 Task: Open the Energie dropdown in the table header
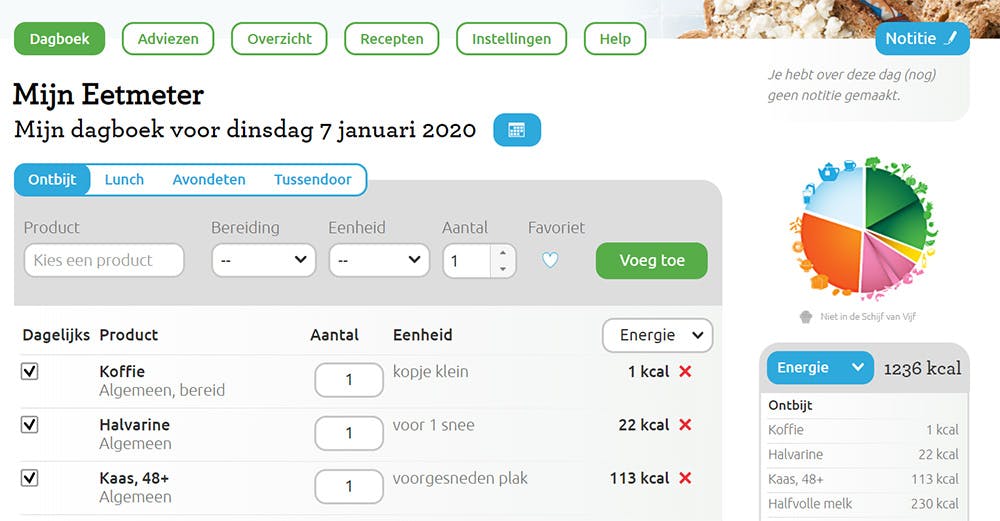tap(657, 335)
